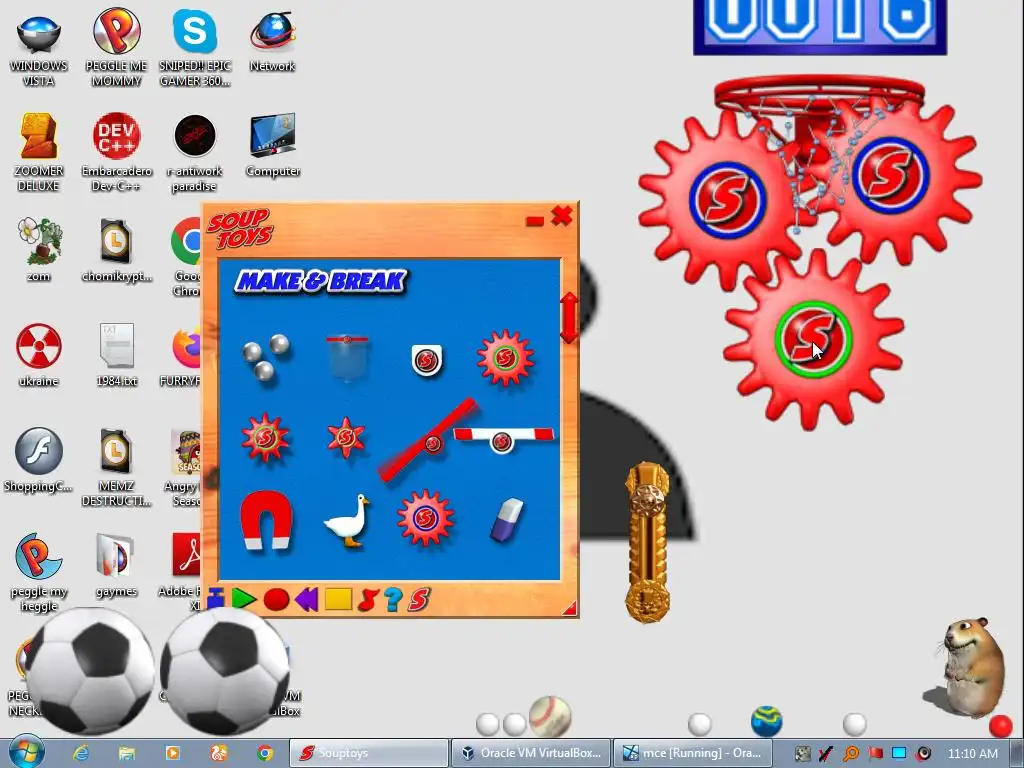Pick the small star-shaped gear toy
1024x768 pixels.
click(346, 438)
